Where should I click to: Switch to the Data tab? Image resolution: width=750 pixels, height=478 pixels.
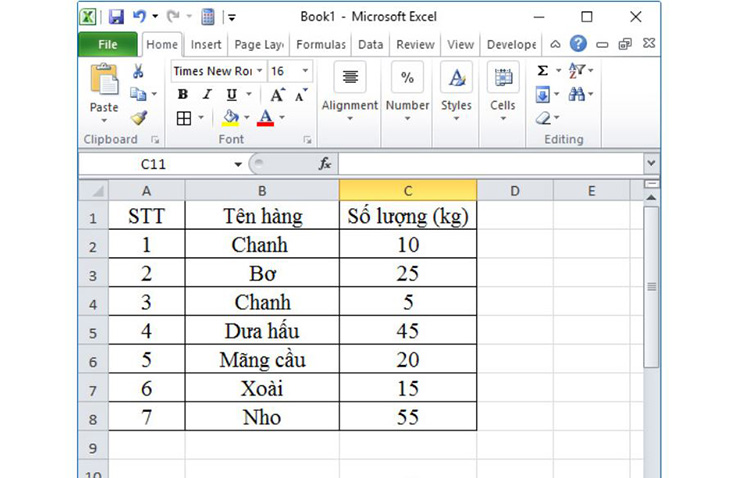tap(371, 44)
